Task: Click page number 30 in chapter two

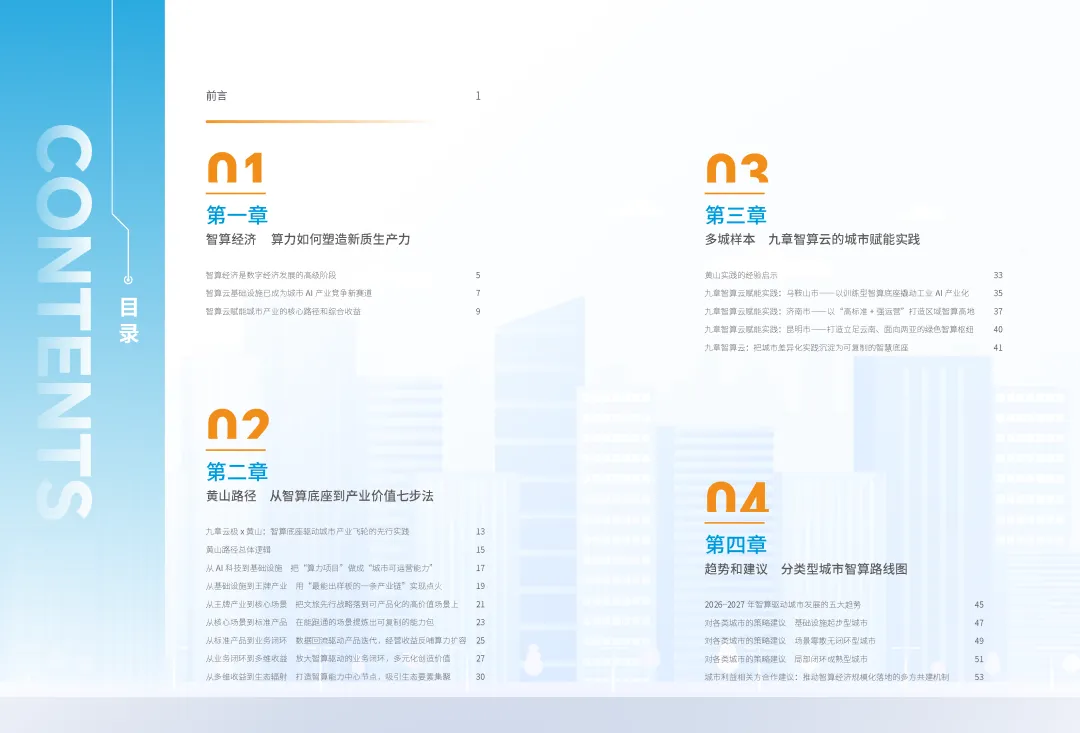Action: coord(480,677)
